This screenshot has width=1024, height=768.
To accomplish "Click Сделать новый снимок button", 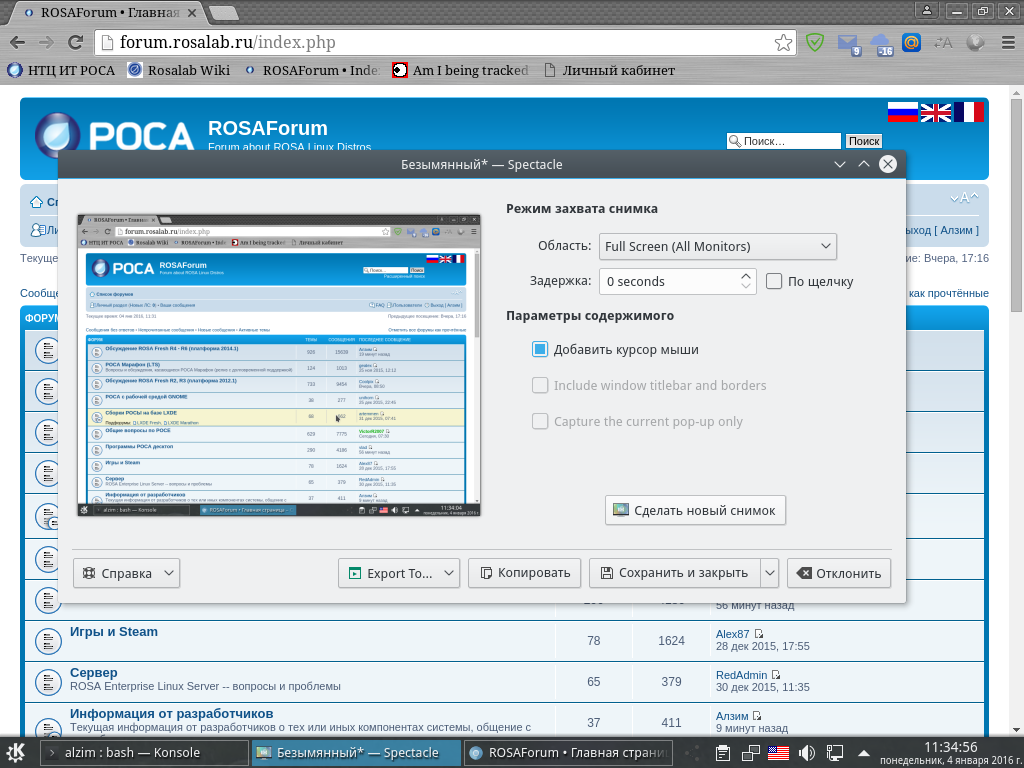I will coord(695,510).
